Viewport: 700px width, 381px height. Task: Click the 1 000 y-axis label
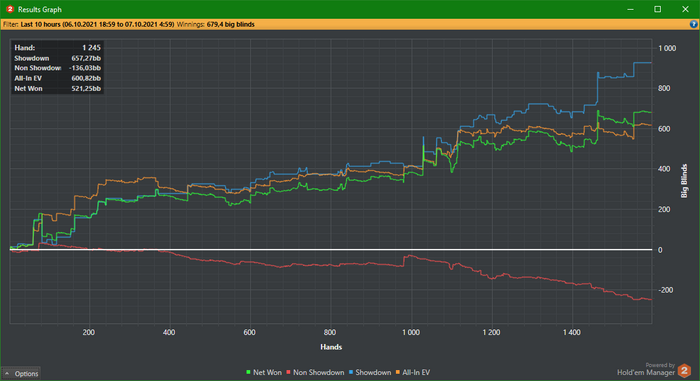pos(667,48)
